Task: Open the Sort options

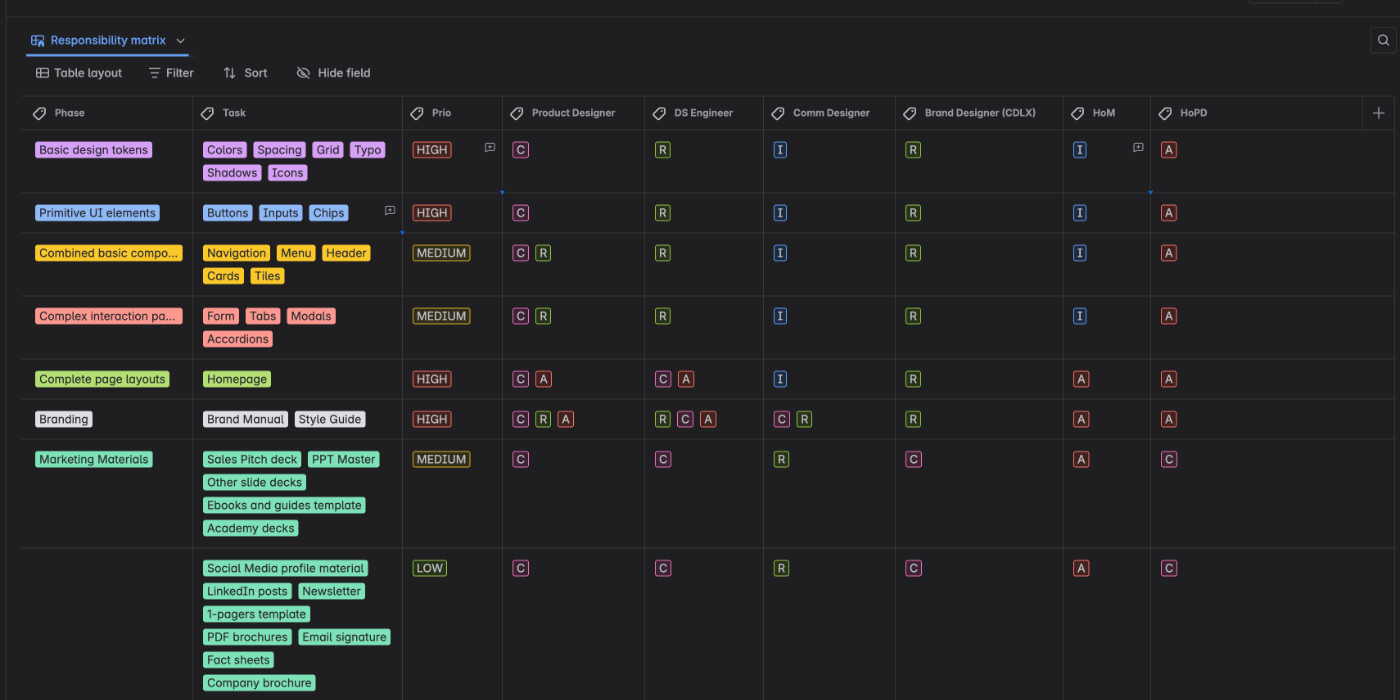Action: click(x=245, y=73)
